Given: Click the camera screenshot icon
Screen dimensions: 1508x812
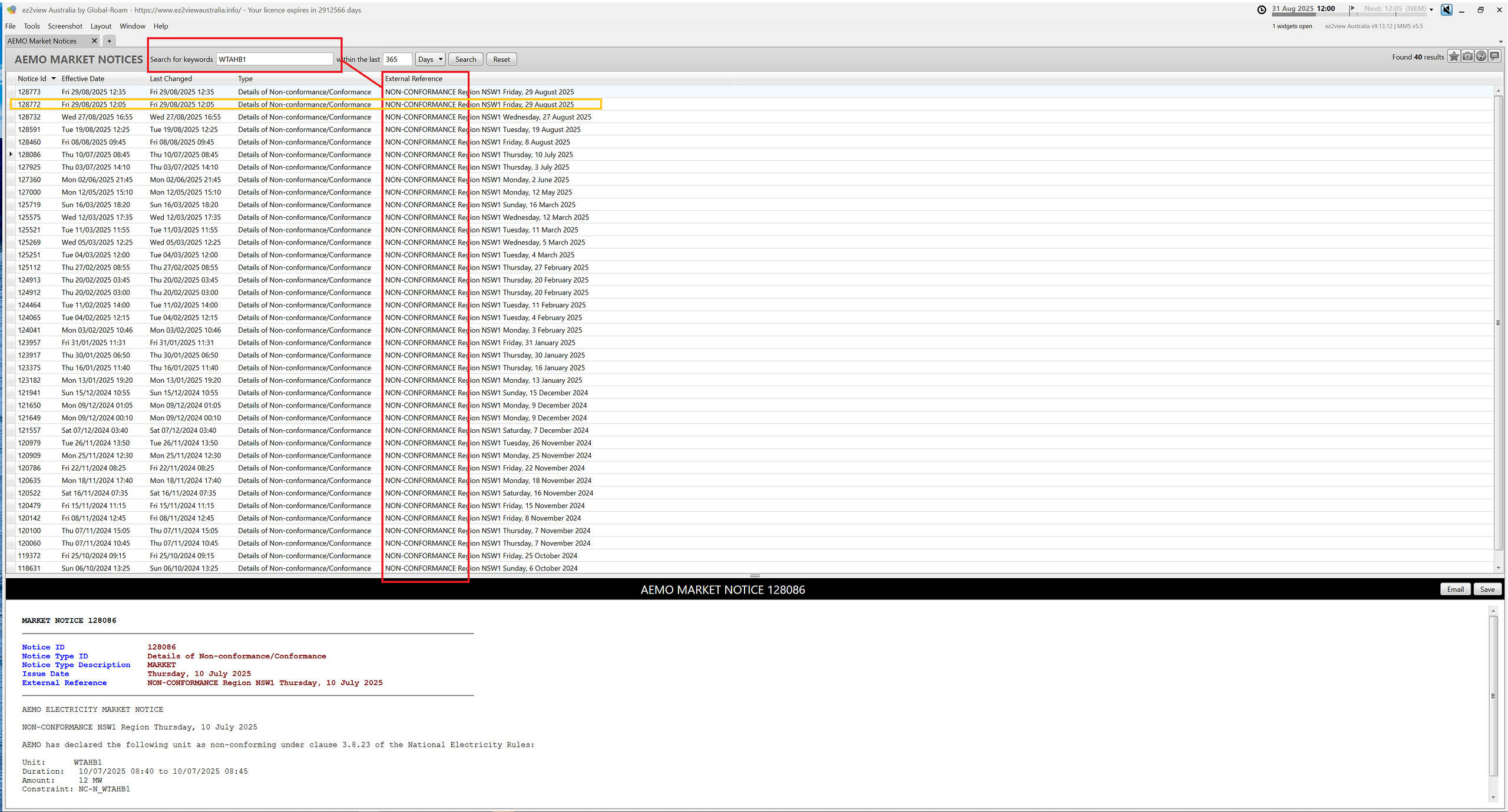Looking at the screenshot, I should [1467, 57].
